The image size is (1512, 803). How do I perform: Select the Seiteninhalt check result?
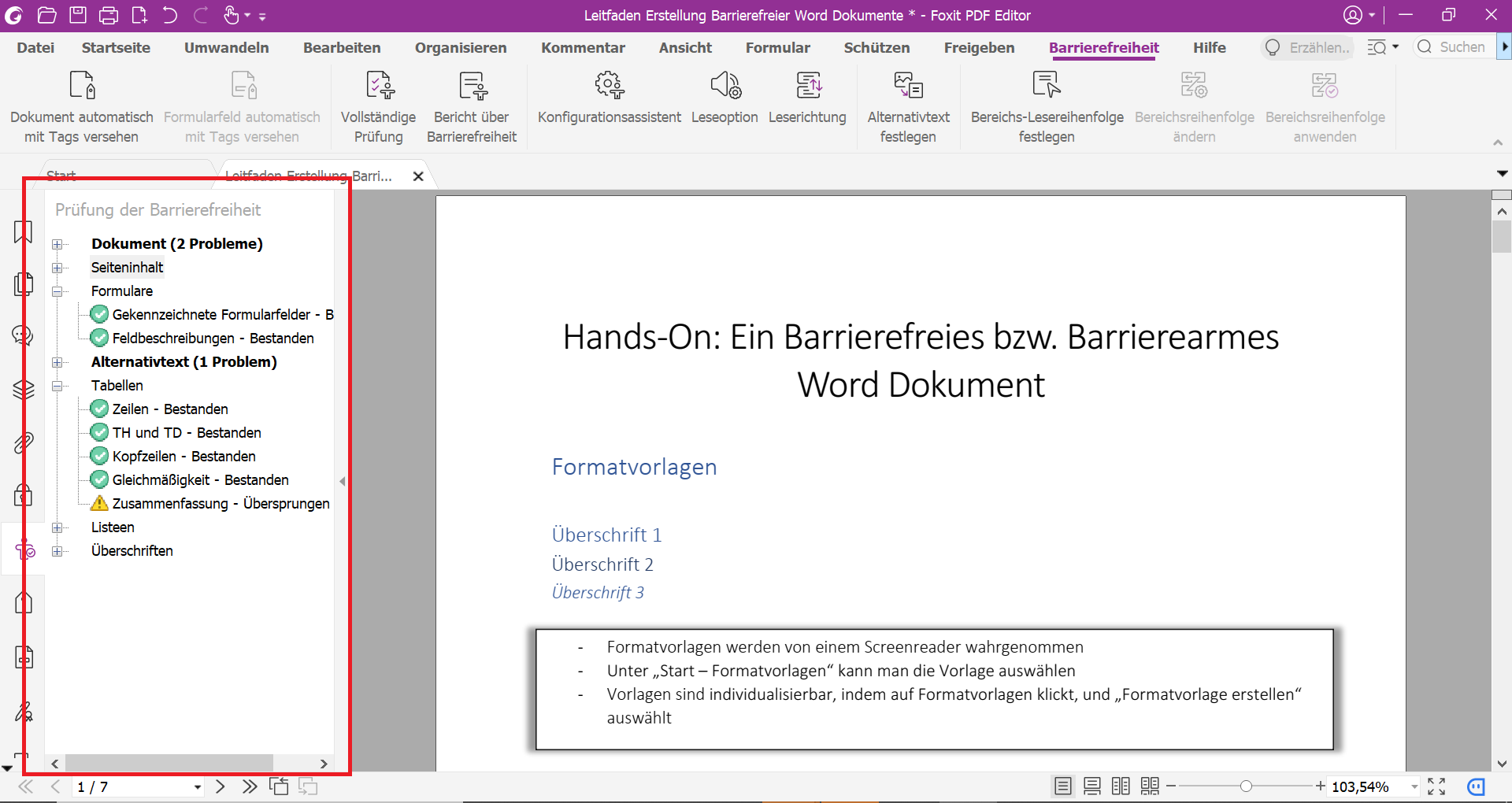pos(127,267)
